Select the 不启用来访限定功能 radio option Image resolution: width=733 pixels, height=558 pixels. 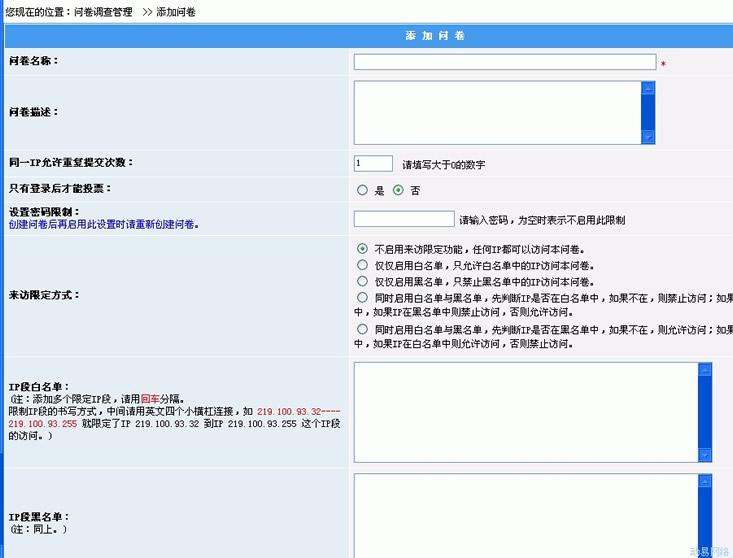click(362, 249)
